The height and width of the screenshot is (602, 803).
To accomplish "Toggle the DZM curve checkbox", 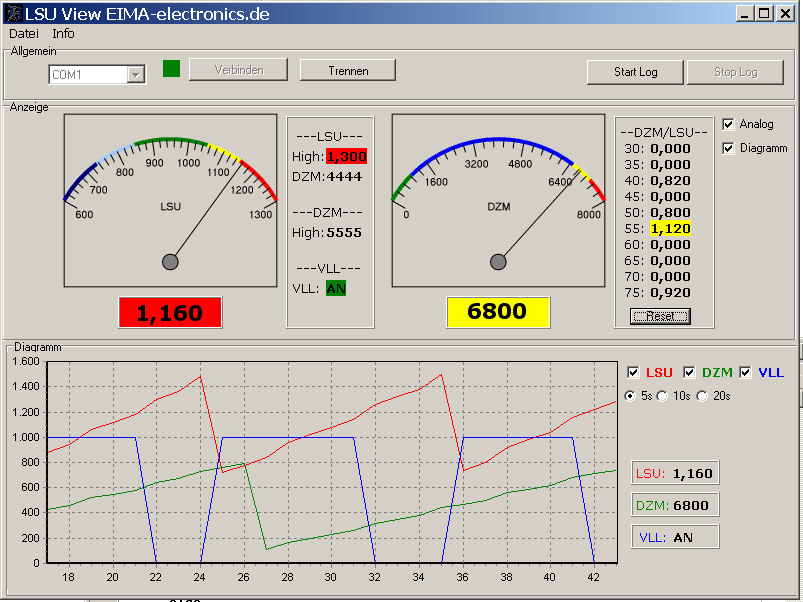I will click(x=689, y=373).
